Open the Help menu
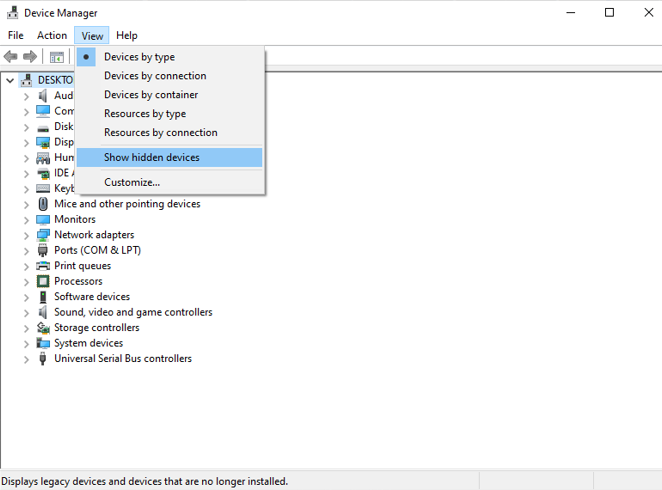This screenshot has height=490, width=662. point(127,35)
